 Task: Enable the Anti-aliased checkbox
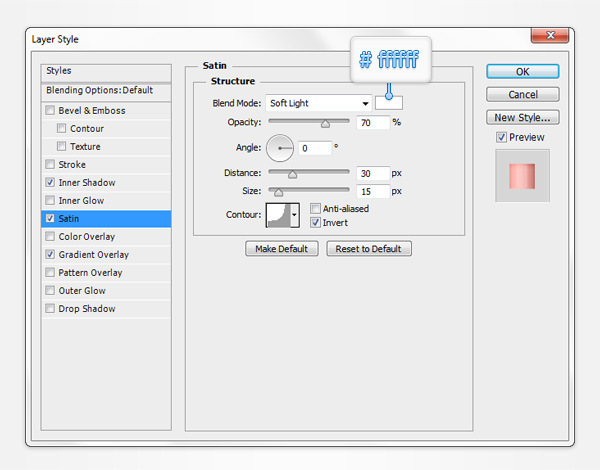pyautogui.click(x=316, y=208)
